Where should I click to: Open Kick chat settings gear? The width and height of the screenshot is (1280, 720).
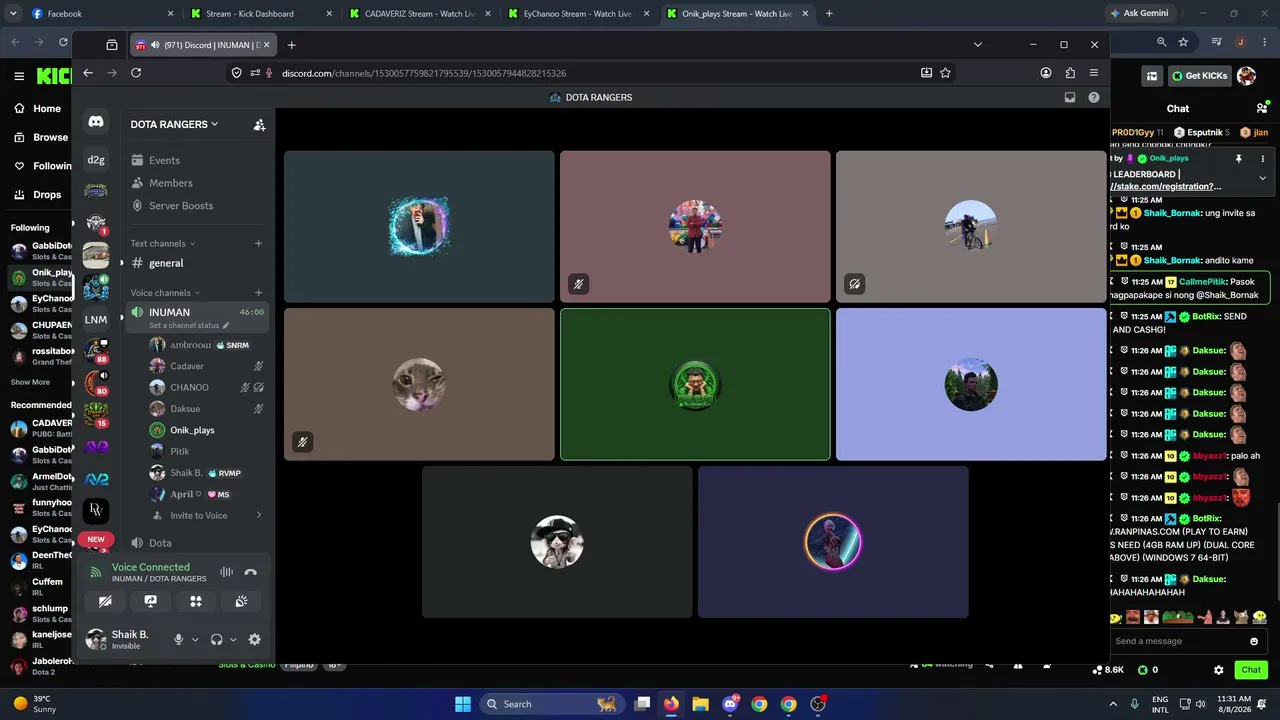[x=1218, y=670]
